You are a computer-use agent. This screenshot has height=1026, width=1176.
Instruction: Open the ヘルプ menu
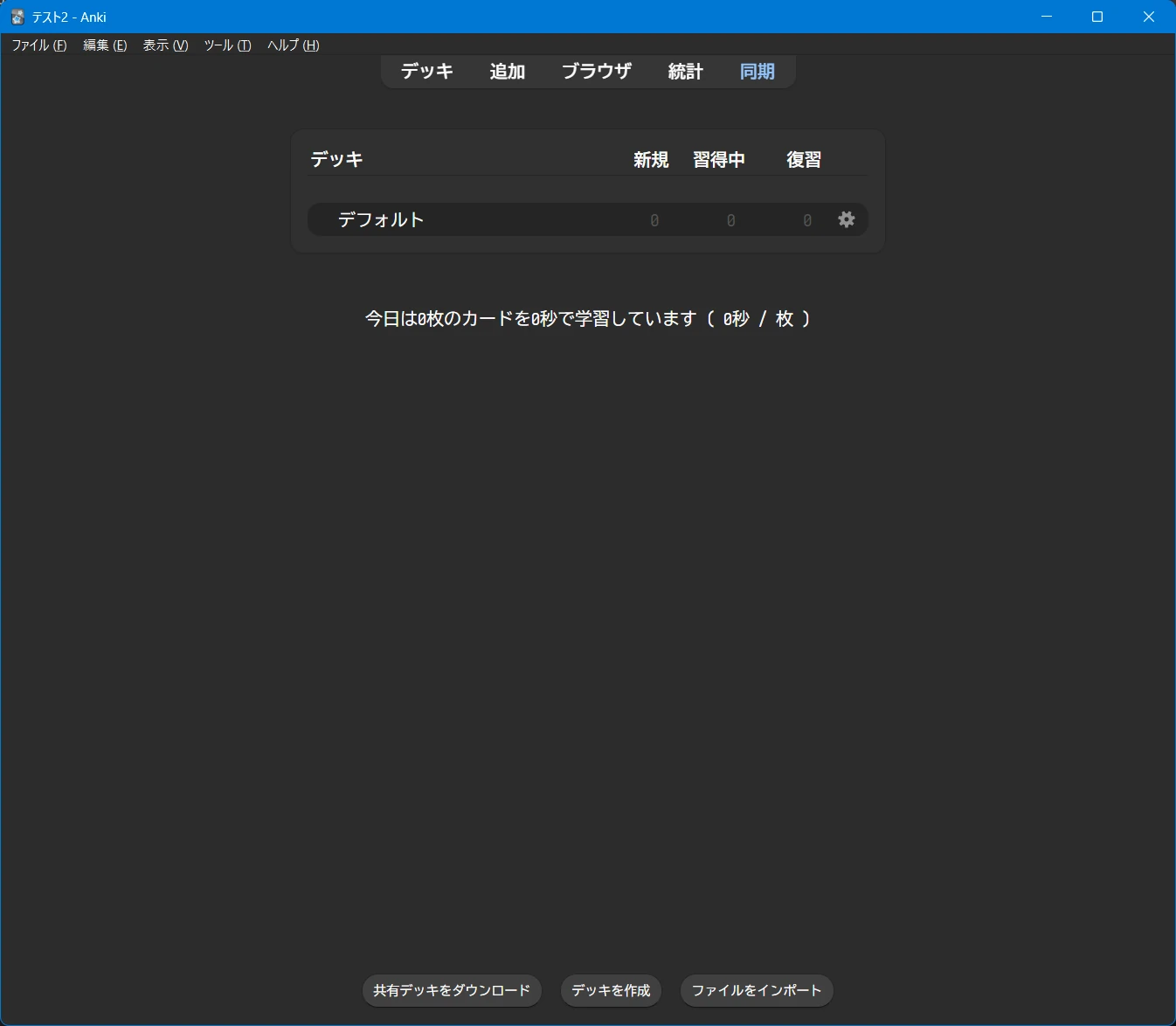293,45
